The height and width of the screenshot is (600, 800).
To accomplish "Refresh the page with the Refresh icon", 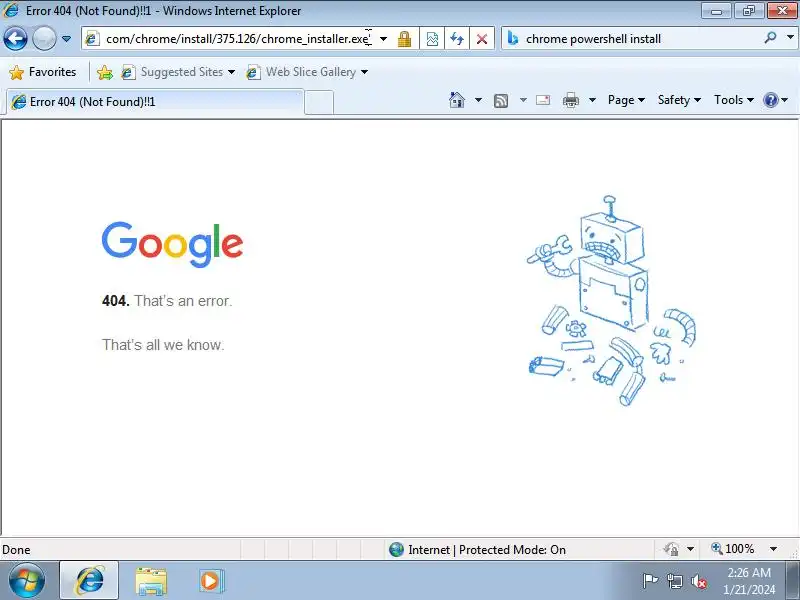I will tap(457, 39).
